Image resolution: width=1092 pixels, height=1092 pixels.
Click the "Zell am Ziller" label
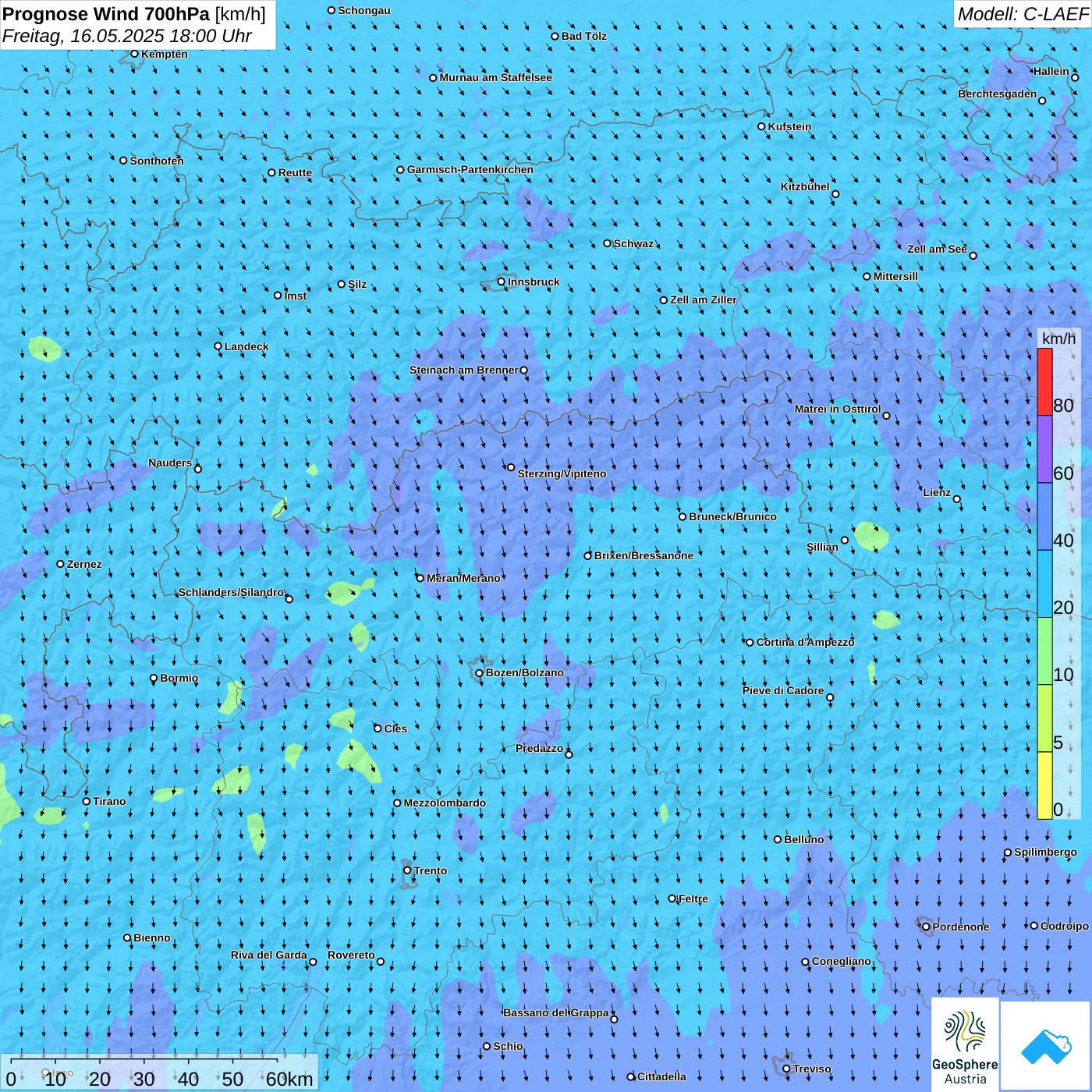[x=704, y=300]
